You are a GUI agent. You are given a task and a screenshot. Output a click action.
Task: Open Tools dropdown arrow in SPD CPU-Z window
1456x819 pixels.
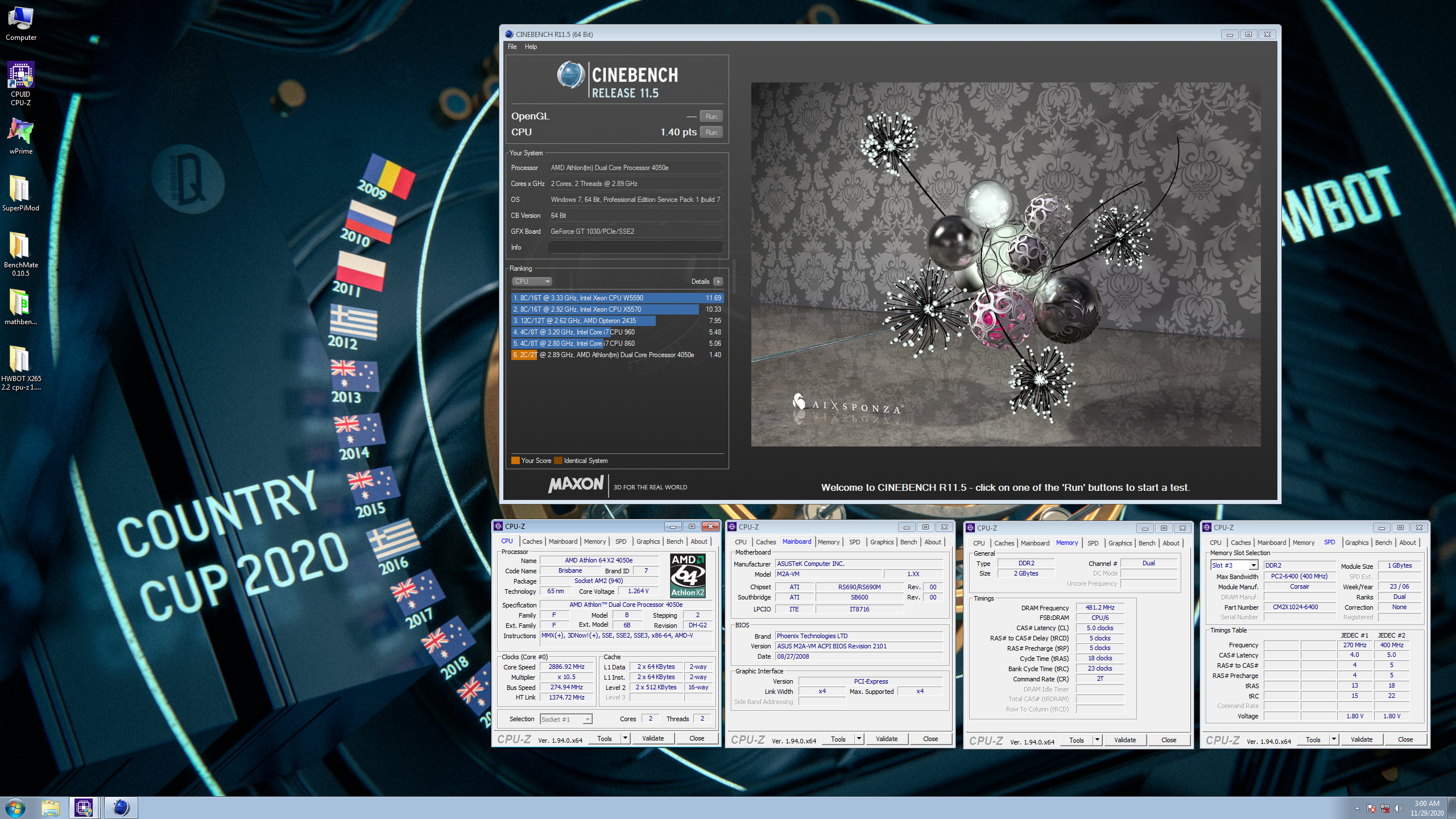click(1334, 739)
